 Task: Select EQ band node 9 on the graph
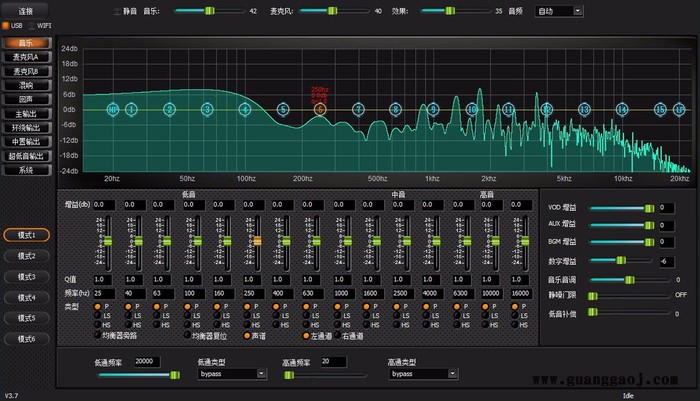(433, 109)
